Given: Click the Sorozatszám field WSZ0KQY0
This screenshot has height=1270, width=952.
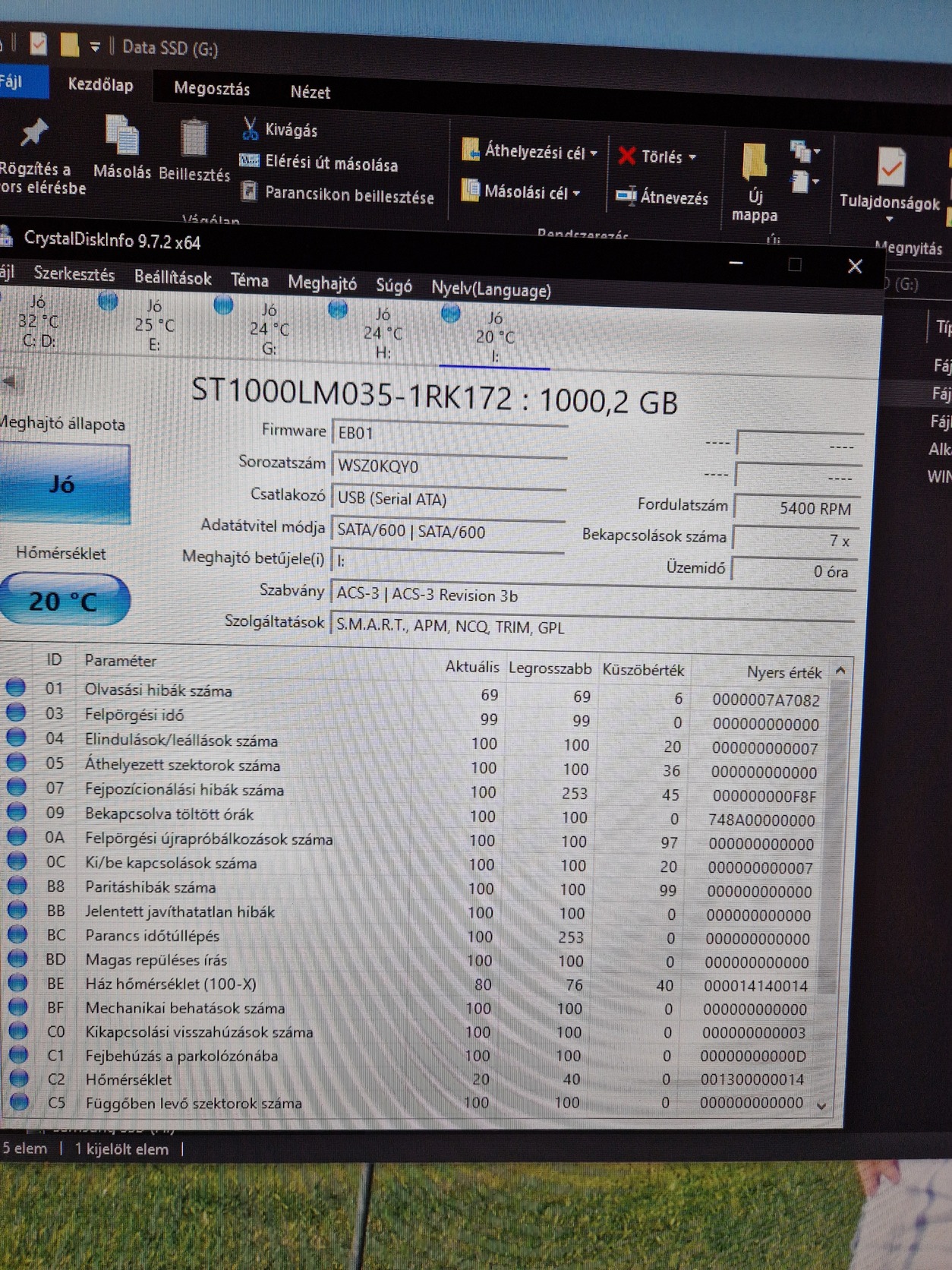Looking at the screenshot, I should tap(449, 466).
